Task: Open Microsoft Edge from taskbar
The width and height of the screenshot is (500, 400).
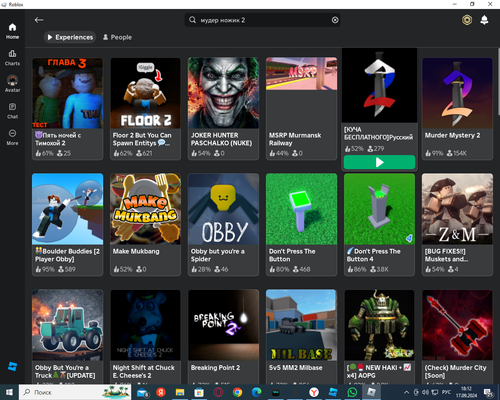Action: (256, 392)
